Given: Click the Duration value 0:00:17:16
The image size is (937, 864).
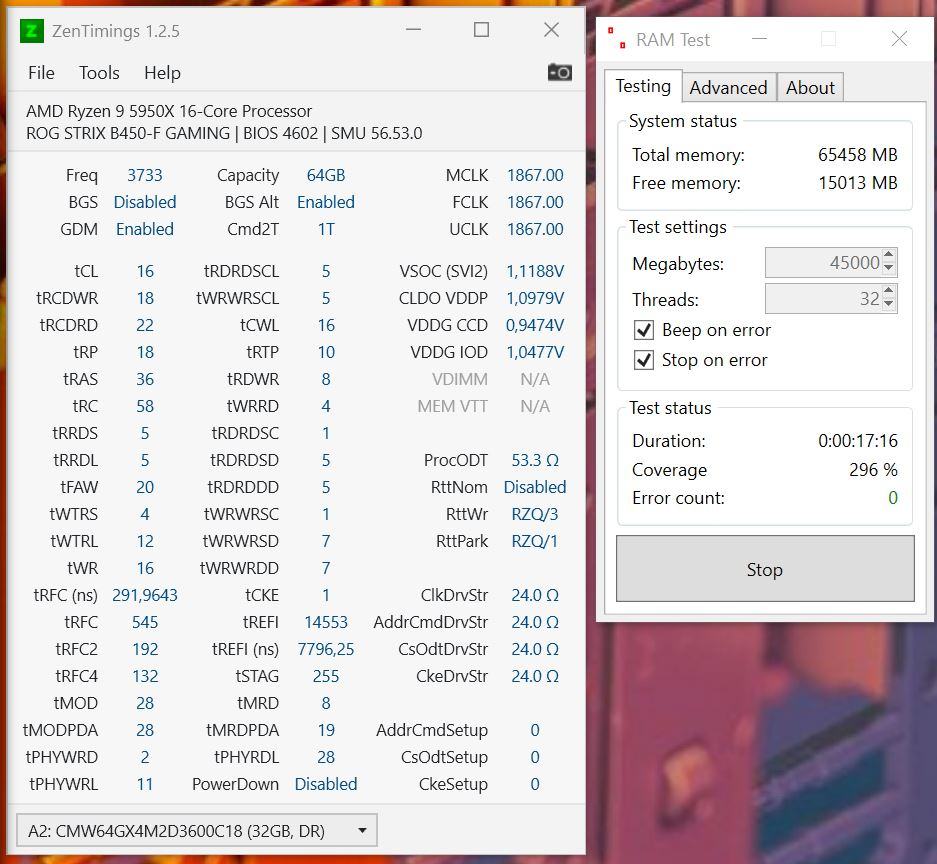Looking at the screenshot, I should (858, 441).
